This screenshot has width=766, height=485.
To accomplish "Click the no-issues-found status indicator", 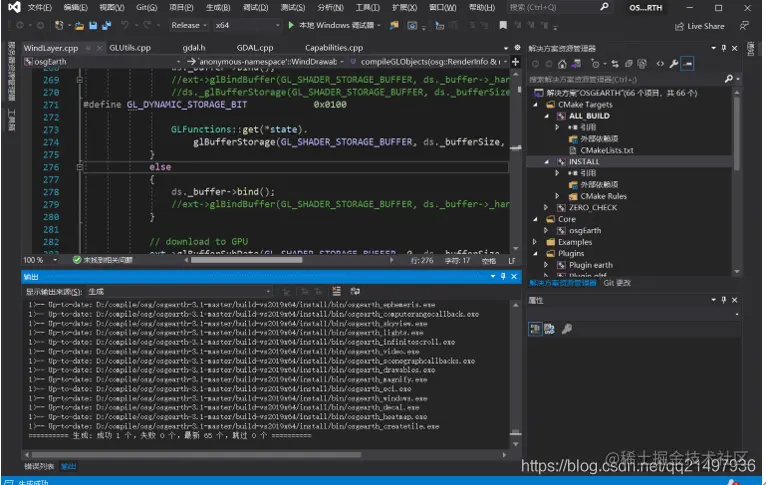I will coord(103,260).
